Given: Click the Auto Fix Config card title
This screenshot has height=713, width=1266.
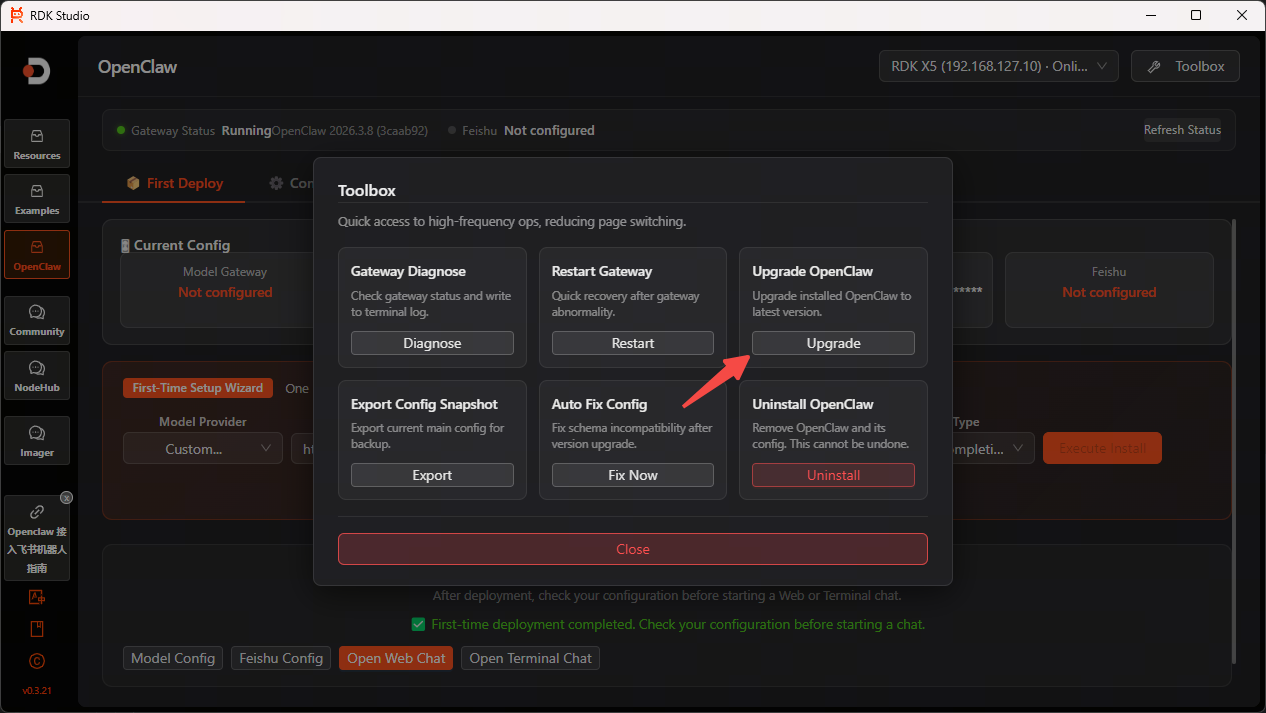Looking at the screenshot, I should [599, 404].
